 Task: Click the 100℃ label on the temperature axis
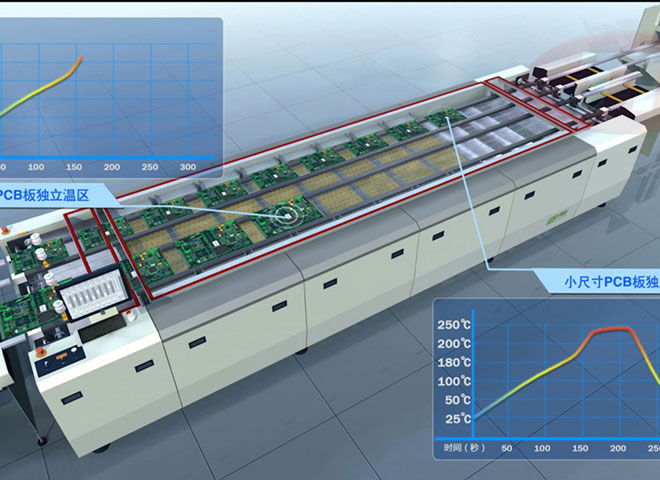453,381
